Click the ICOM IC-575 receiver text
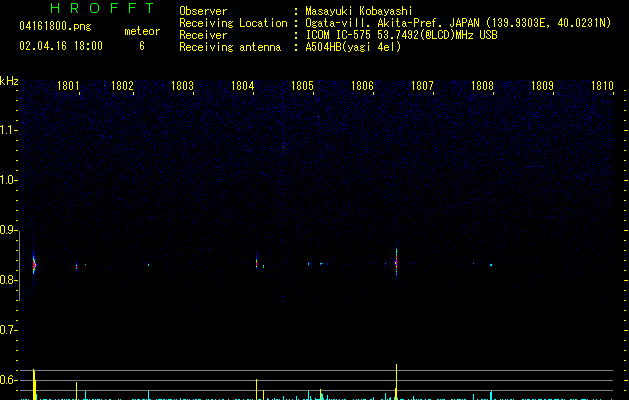The image size is (629, 400). click(x=401, y=35)
